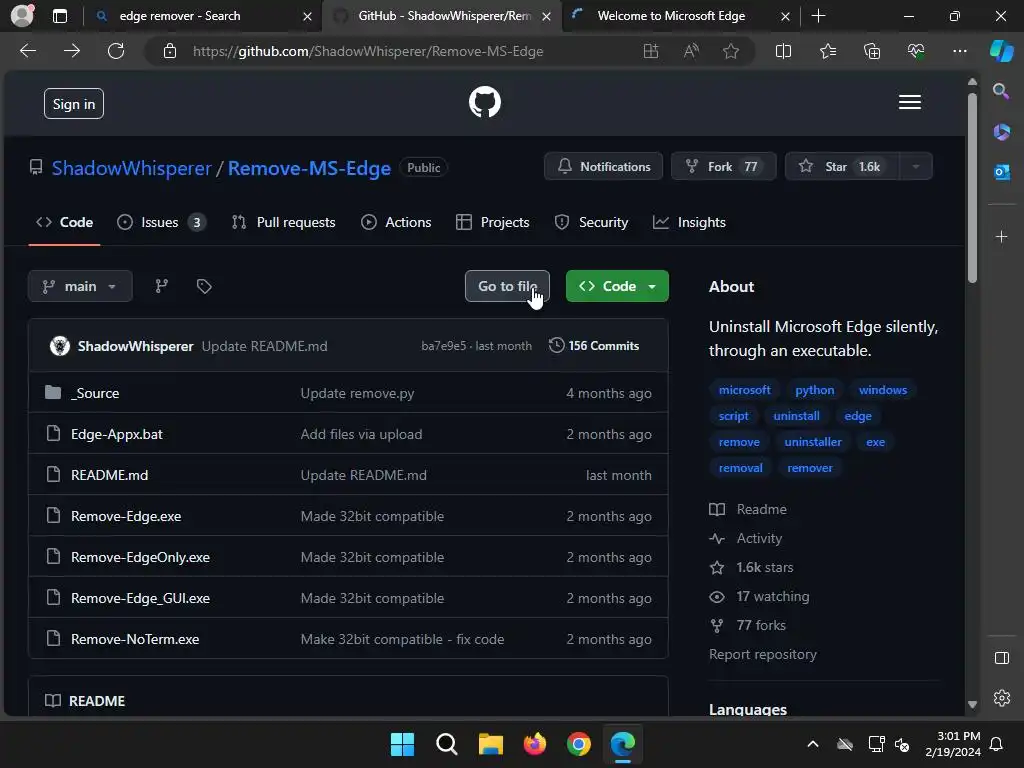Open the GitHub hamburger menu

click(x=909, y=103)
